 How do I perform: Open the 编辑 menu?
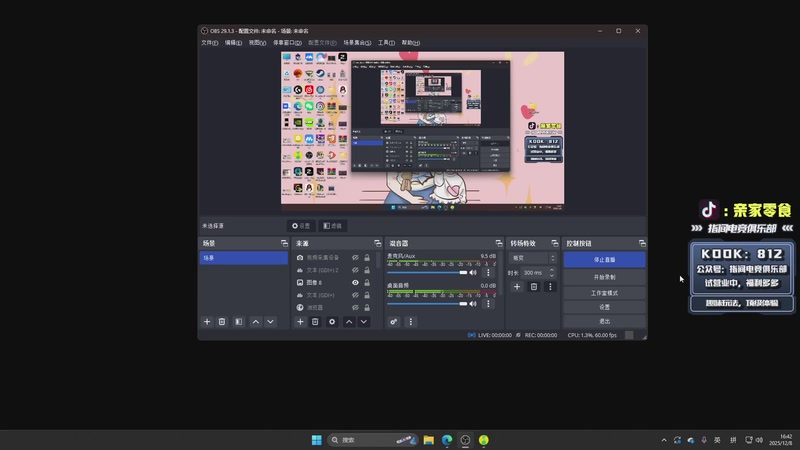pos(233,43)
